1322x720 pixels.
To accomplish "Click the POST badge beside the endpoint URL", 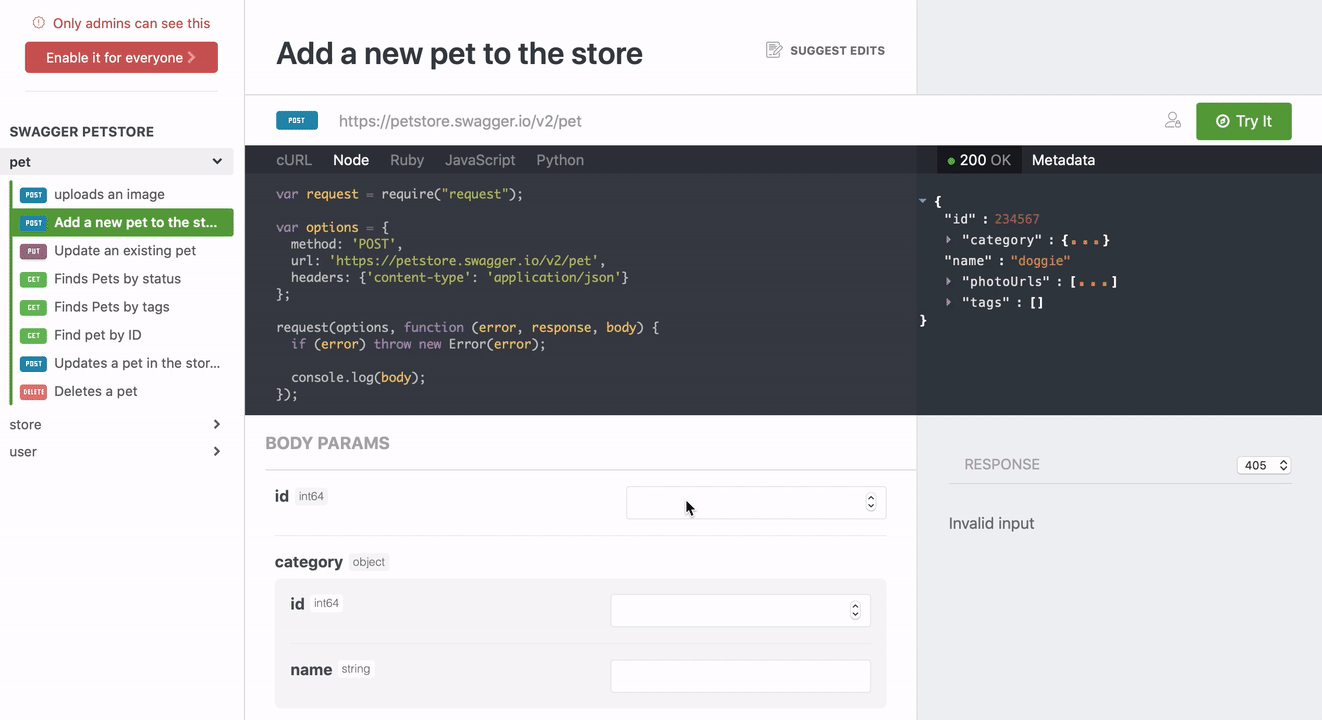I will [297, 121].
